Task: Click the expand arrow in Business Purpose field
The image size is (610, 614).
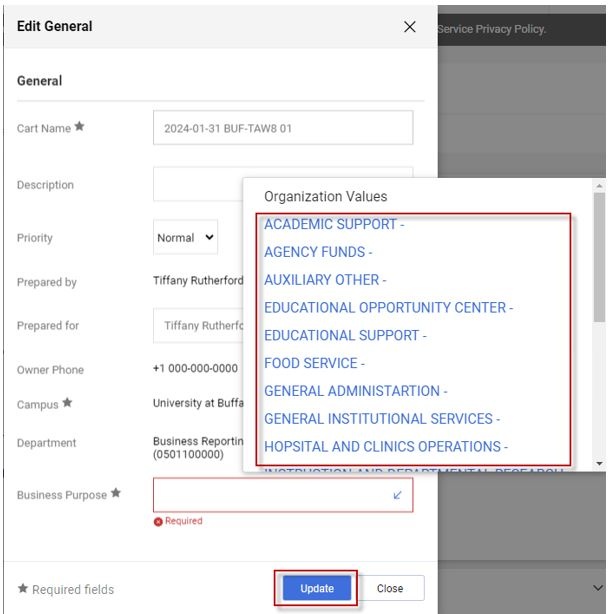Action: pyautogui.click(x=397, y=495)
